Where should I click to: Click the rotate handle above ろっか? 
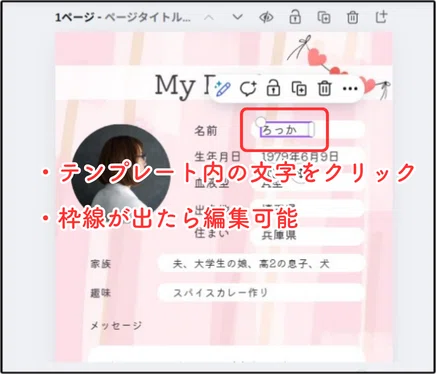[x=260, y=121]
